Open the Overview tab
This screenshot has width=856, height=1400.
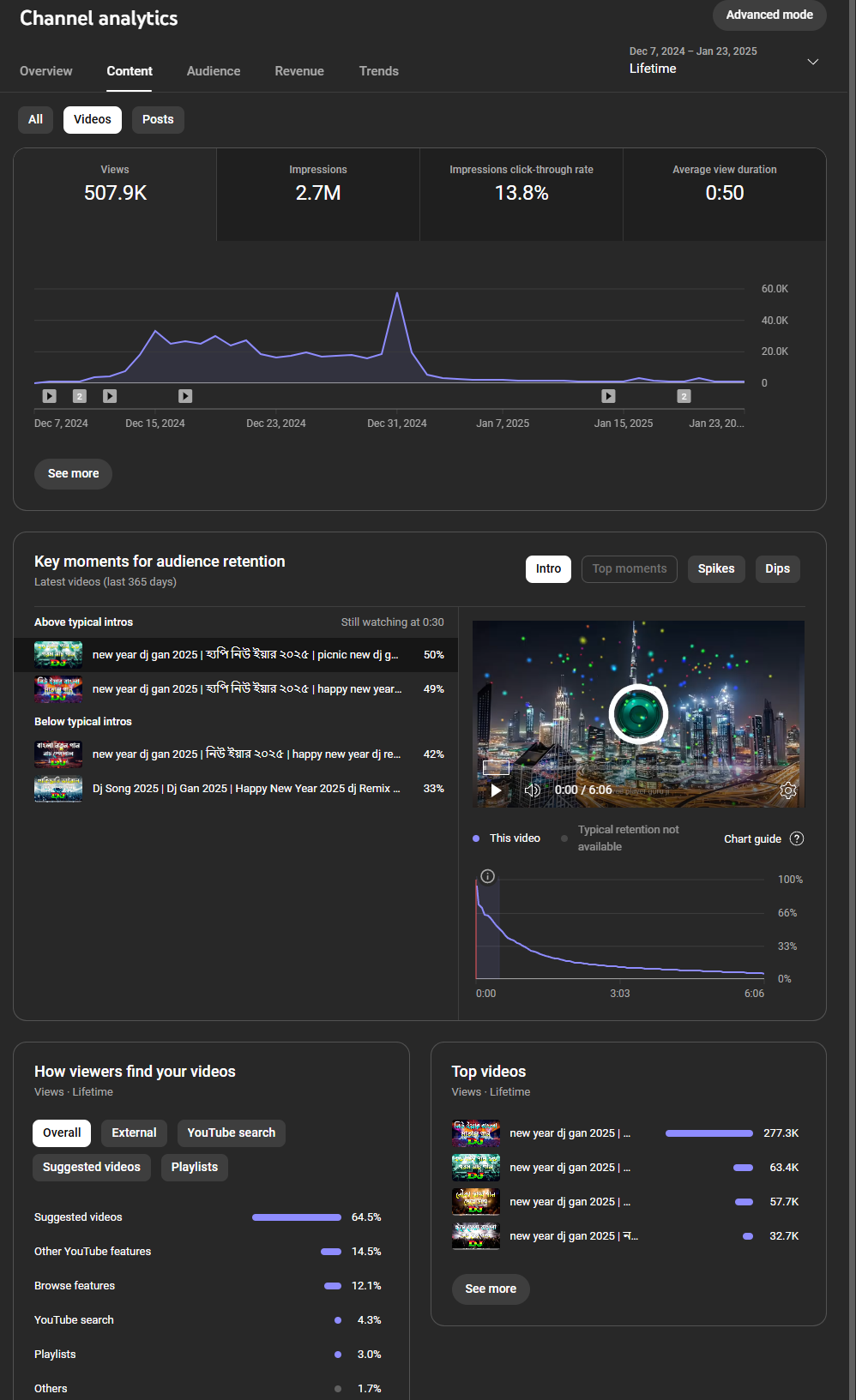pyautogui.click(x=46, y=71)
